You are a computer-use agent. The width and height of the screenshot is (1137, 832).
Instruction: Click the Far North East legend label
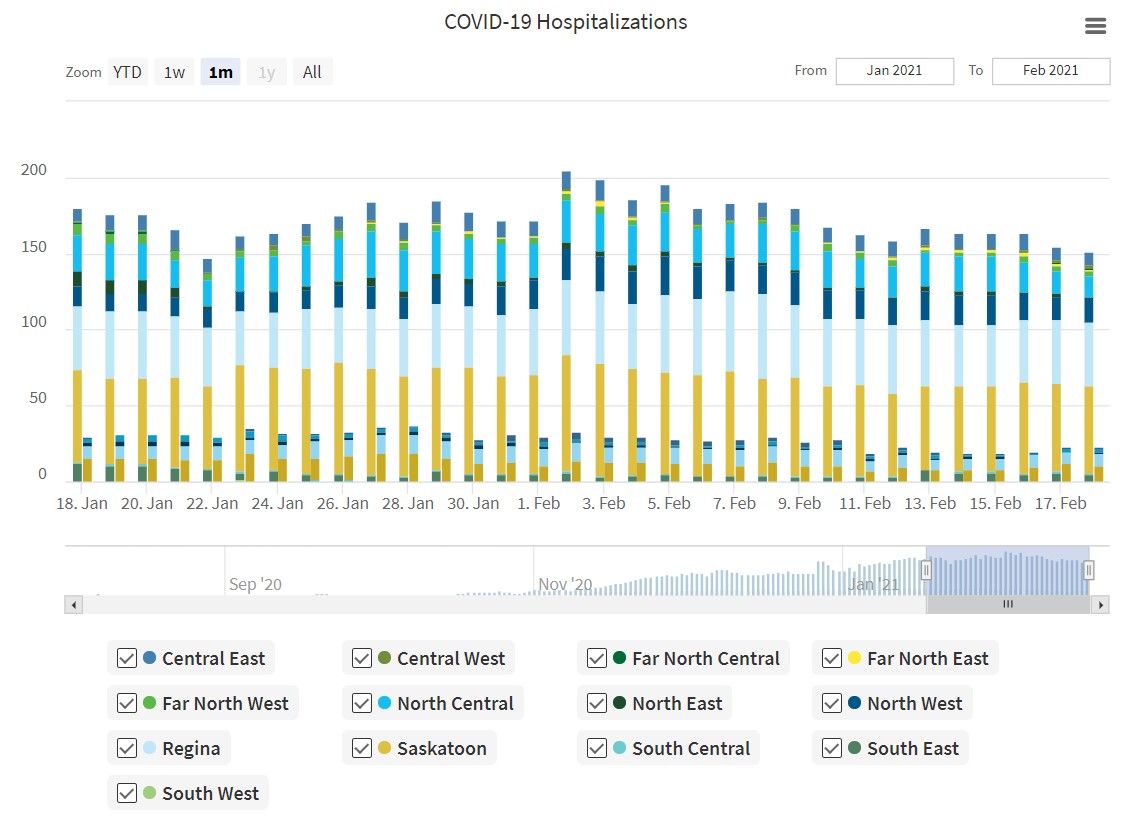pos(927,659)
